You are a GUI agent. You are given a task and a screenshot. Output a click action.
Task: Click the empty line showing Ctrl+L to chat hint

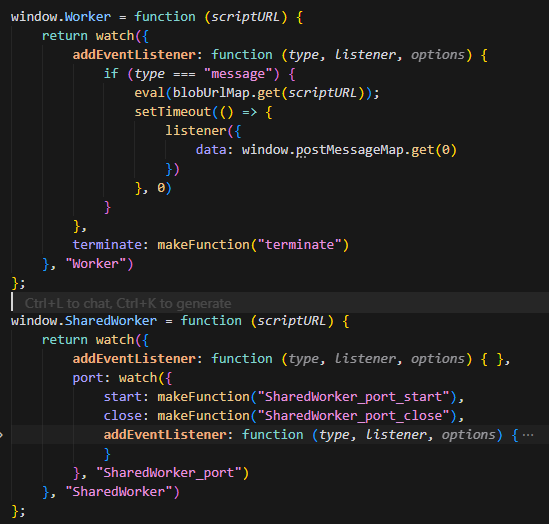280,303
